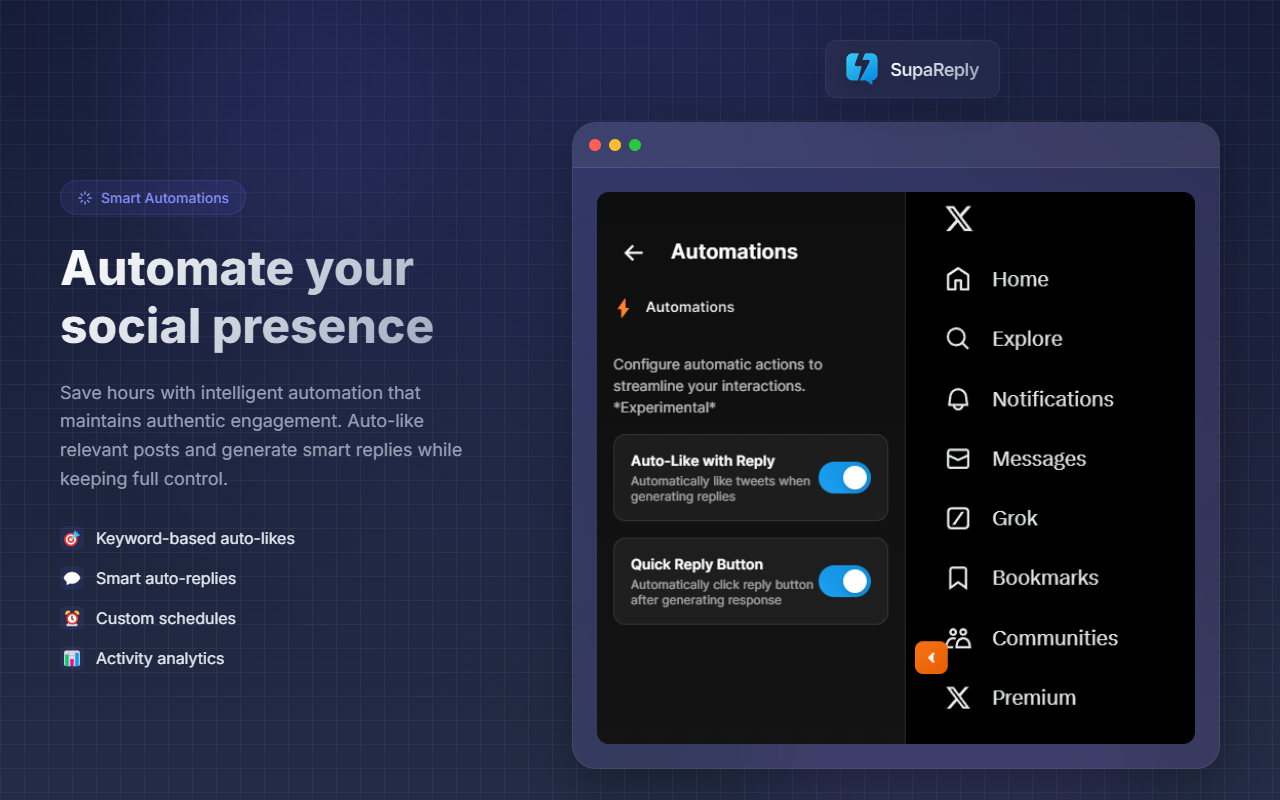Collapse the panel with the orange arrow tab
1280x800 pixels.
pos(931,658)
